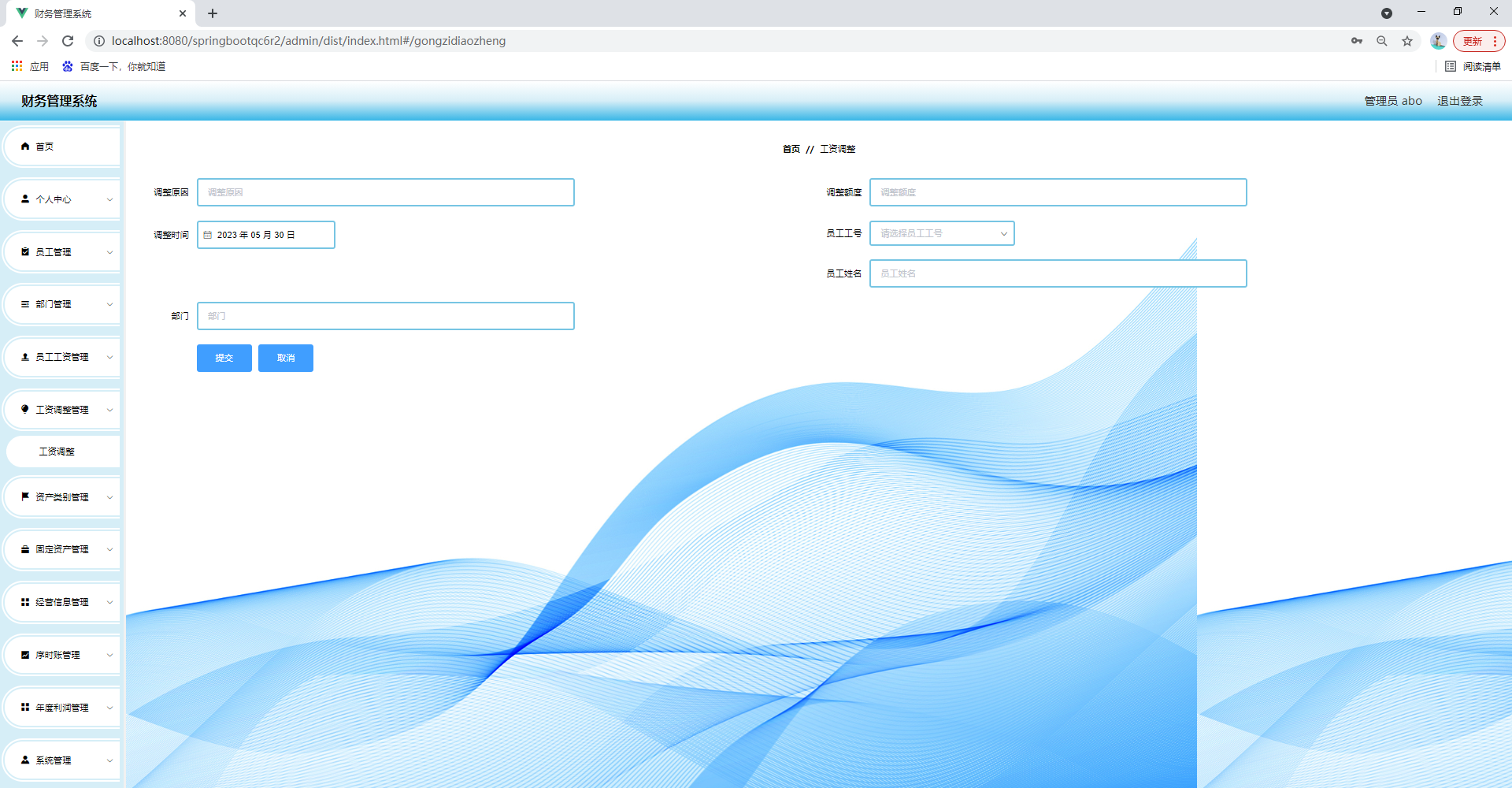This screenshot has height=788, width=1512.
Task: Open the browser profile avatar
Action: (x=1438, y=41)
